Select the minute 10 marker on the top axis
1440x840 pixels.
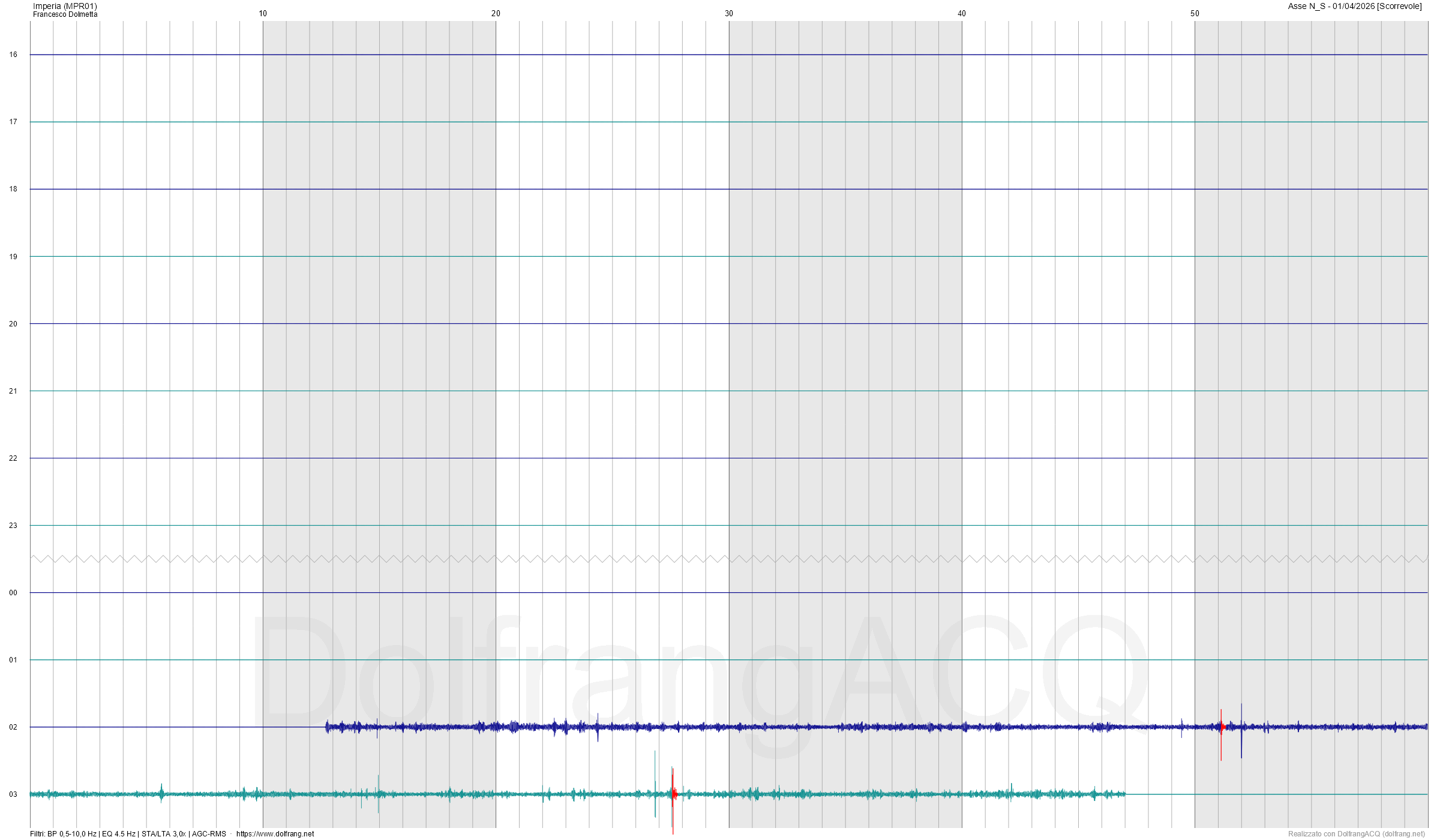263,13
